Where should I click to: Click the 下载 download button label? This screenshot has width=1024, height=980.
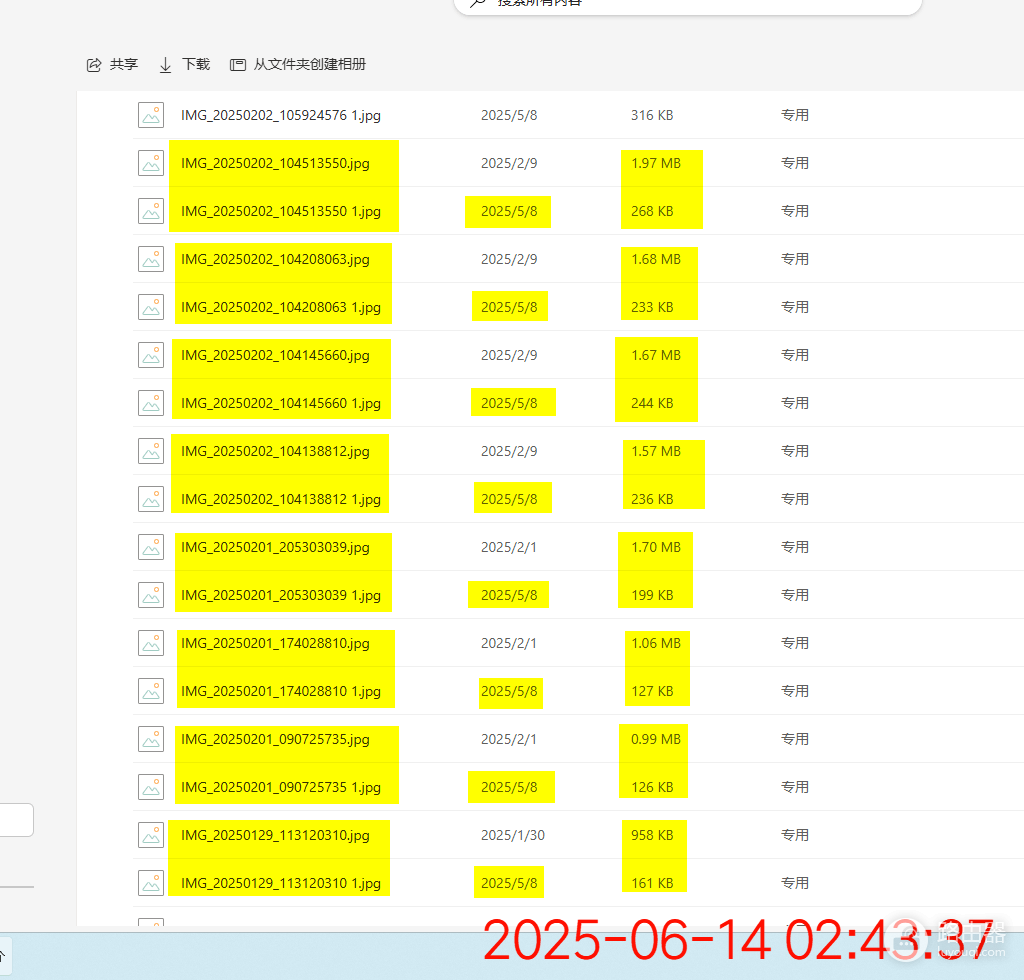pyautogui.click(x=196, y=64)
